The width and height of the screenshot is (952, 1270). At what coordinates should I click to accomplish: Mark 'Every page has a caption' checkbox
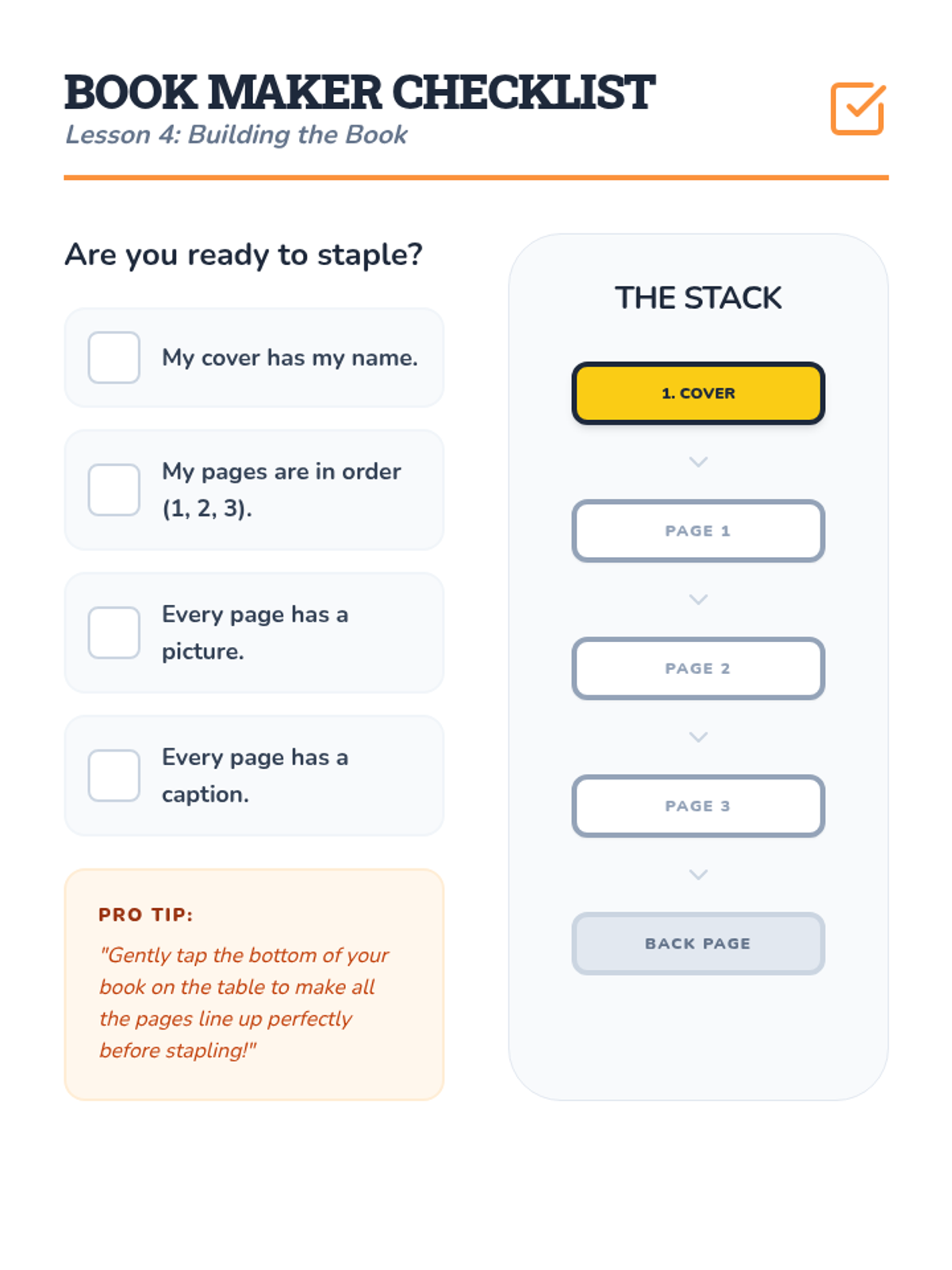(x=114, y=775)
